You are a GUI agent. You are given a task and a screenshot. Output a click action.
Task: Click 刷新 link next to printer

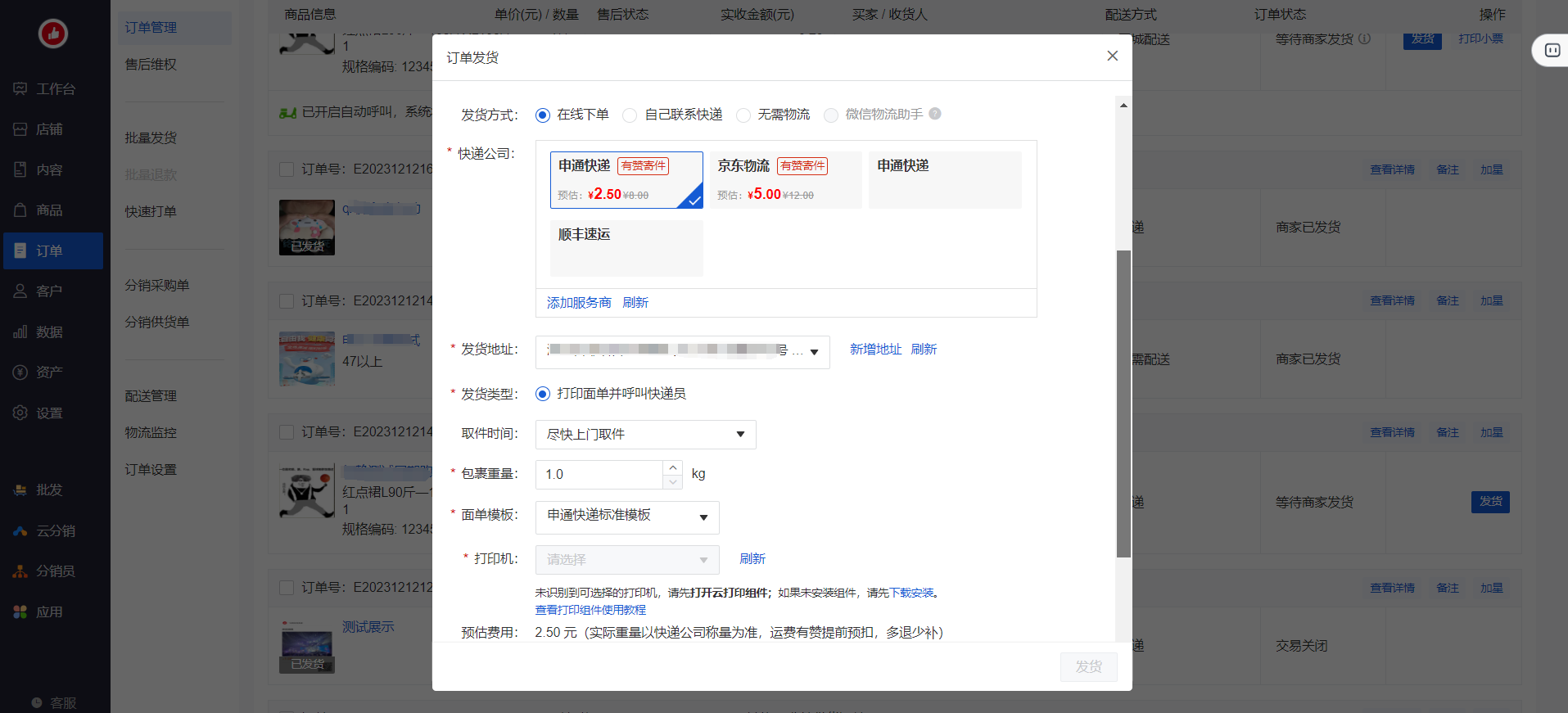(752, 559)
